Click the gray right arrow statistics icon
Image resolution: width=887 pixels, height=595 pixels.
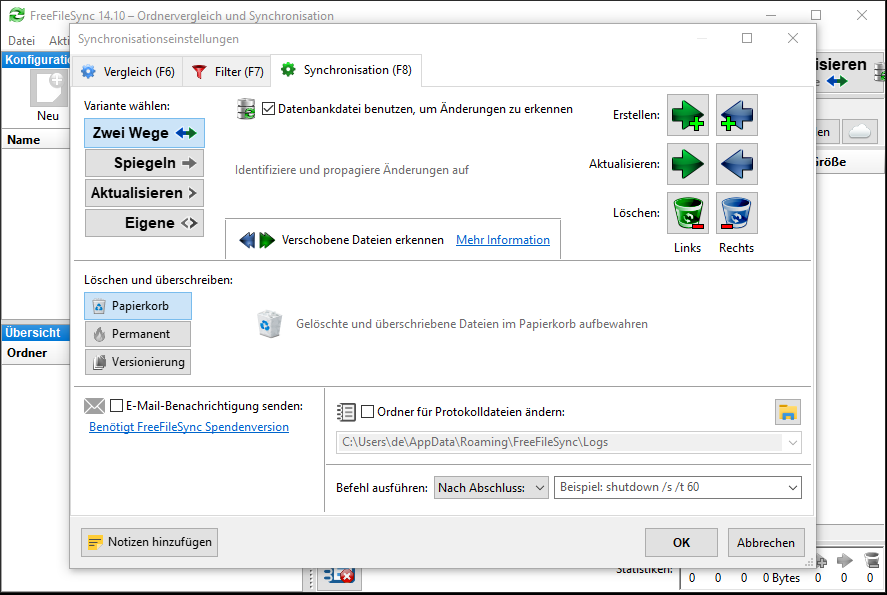pyautogui.click(x=845, y=560)
